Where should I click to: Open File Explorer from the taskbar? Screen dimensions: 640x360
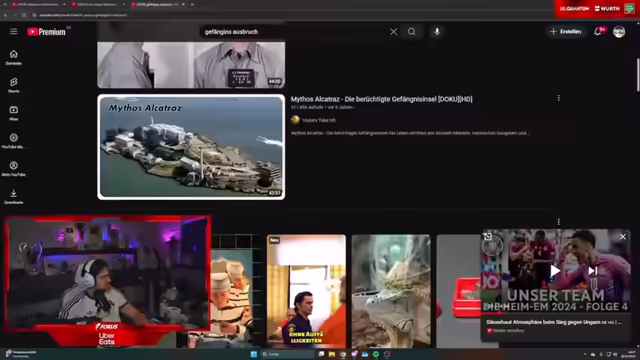coord(332,354)
